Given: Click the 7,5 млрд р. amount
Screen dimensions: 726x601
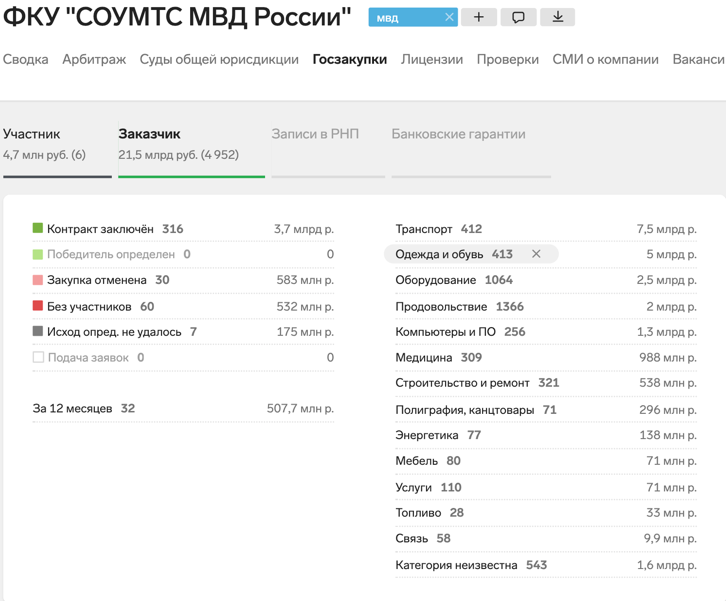Looking at the screenshot, I should [667, 229].
